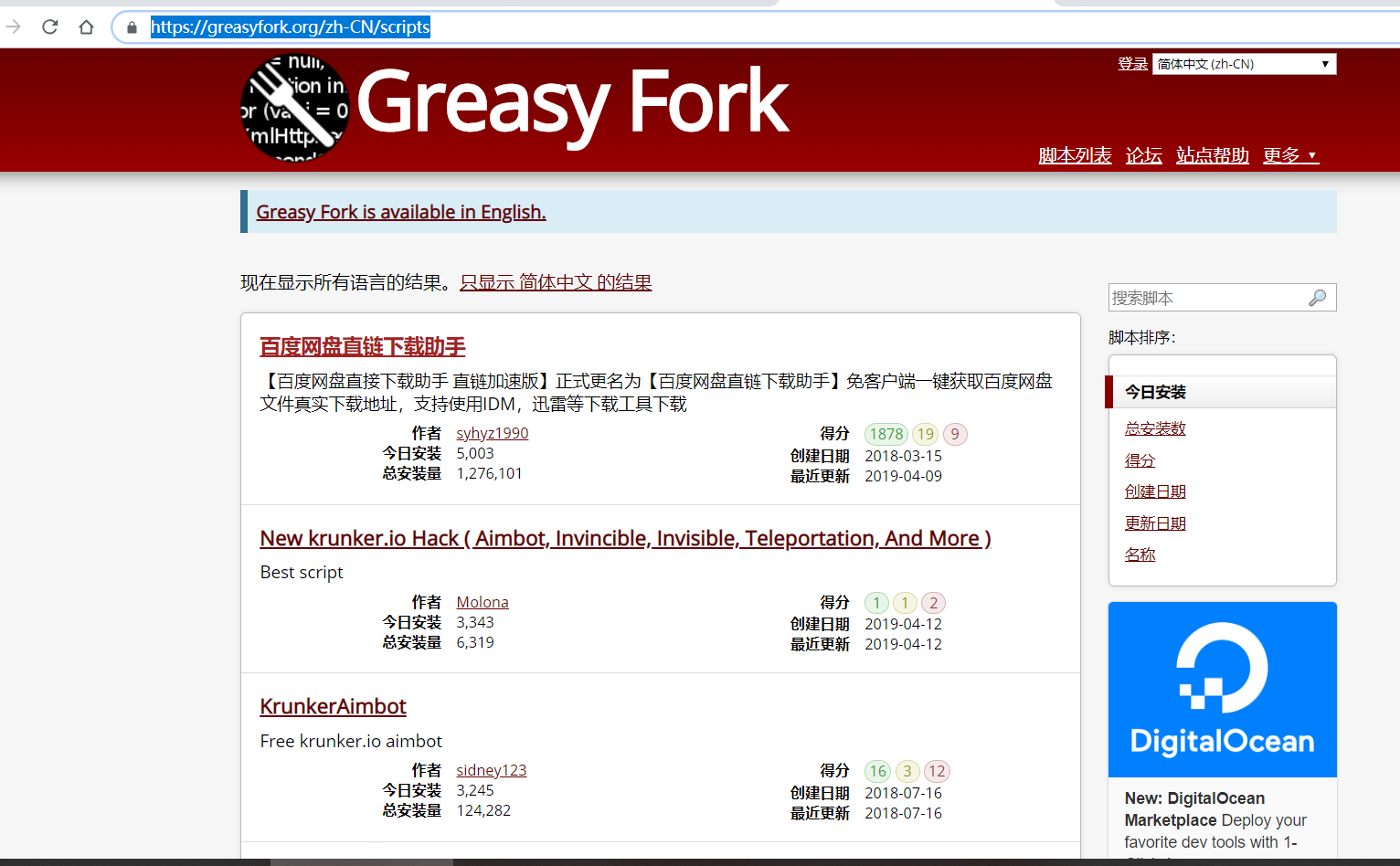This screenshot has width=1400, height=866.
Task: Sort scripts by 得分
Action: click(1140, 460)
